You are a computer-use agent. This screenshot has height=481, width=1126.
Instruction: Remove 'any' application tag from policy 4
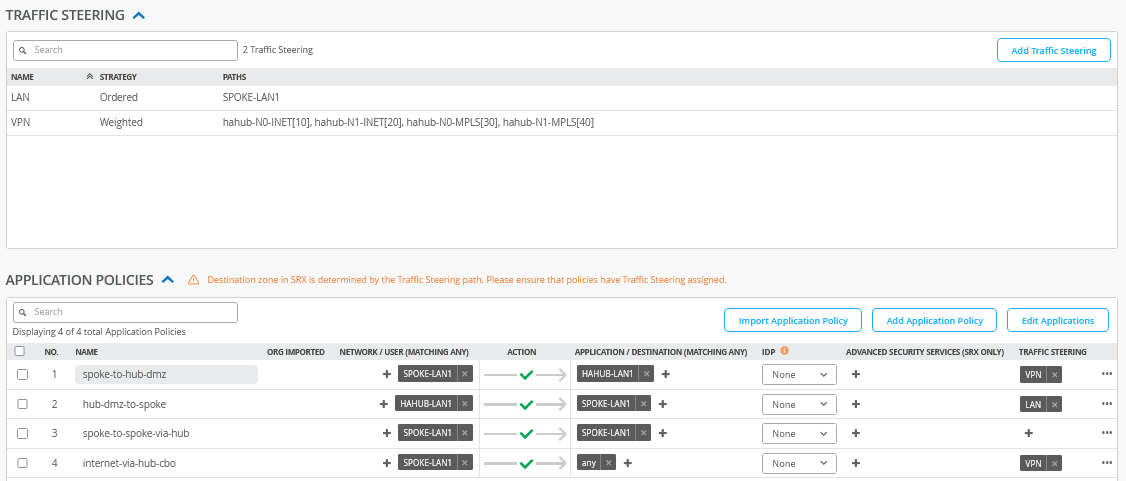coord(608,463)
